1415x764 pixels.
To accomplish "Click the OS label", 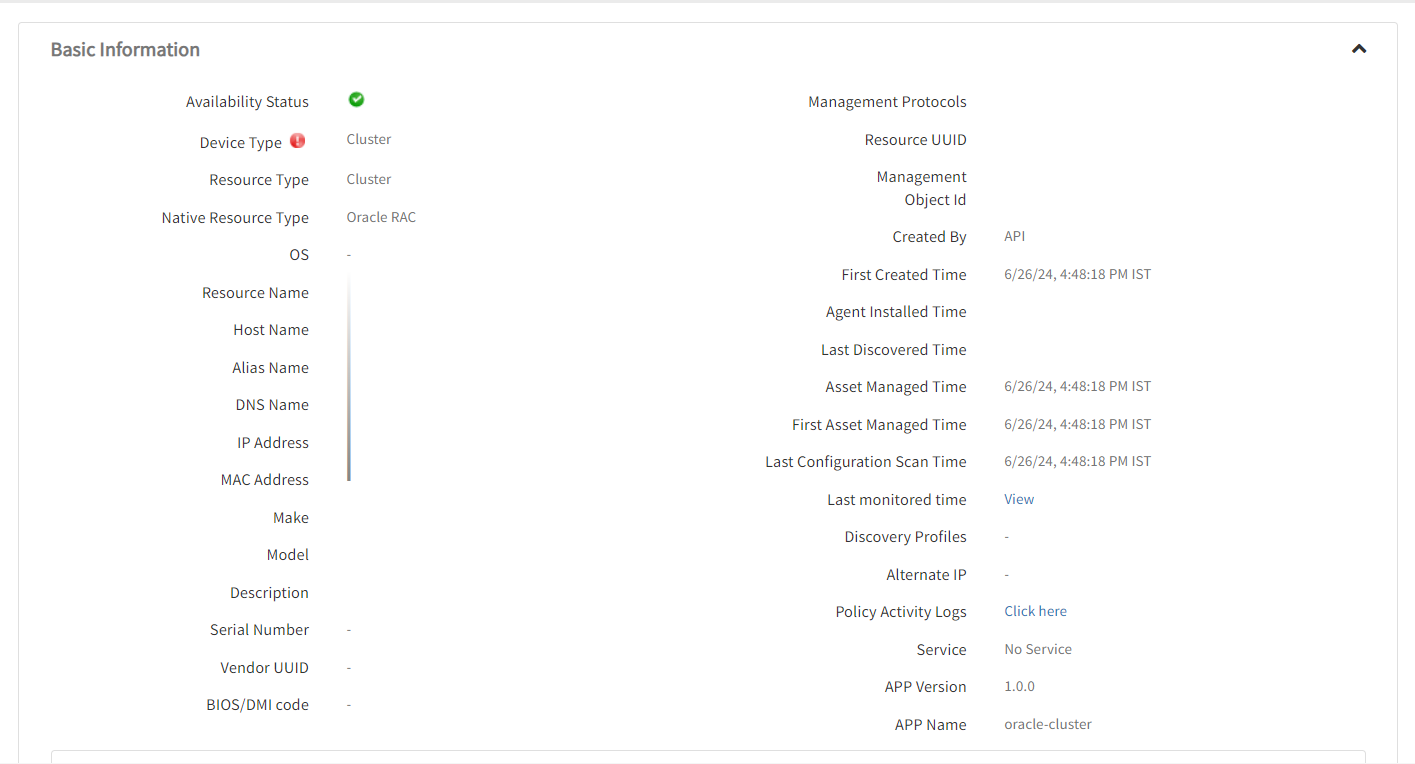I will (299, 255).
